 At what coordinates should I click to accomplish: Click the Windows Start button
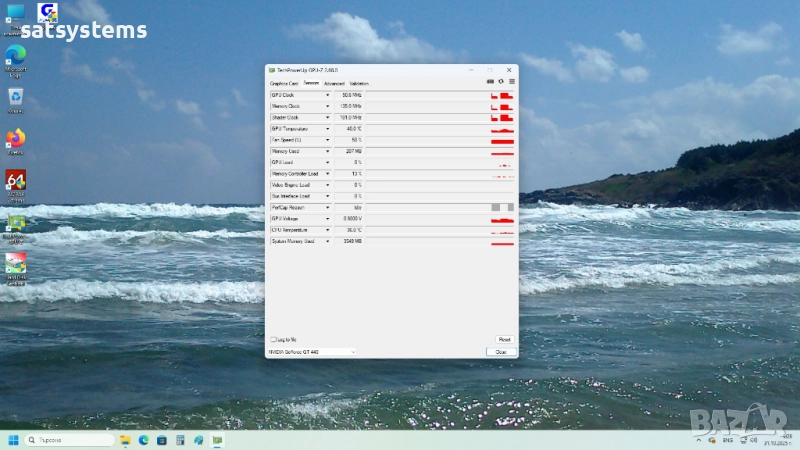click(x=14, y=440)
